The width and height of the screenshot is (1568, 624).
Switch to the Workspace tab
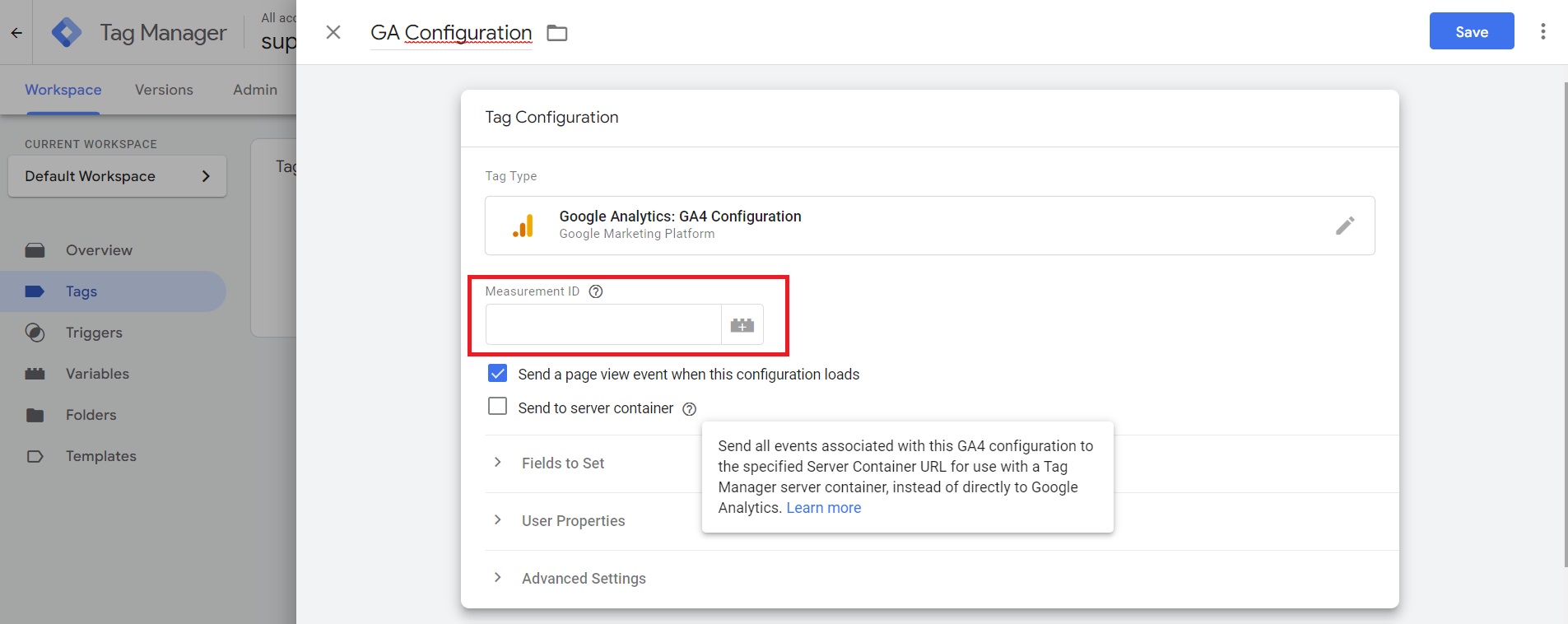click(63, 90)
